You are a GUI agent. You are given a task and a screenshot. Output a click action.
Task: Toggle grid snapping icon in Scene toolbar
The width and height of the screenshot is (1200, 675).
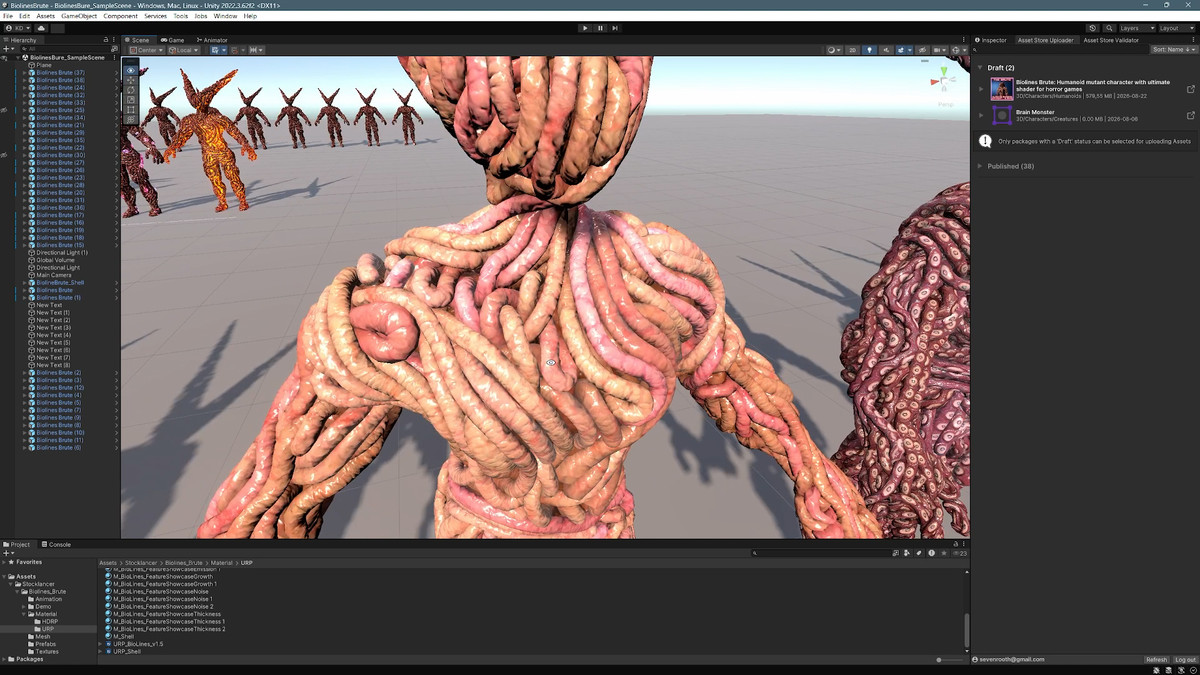235,50
